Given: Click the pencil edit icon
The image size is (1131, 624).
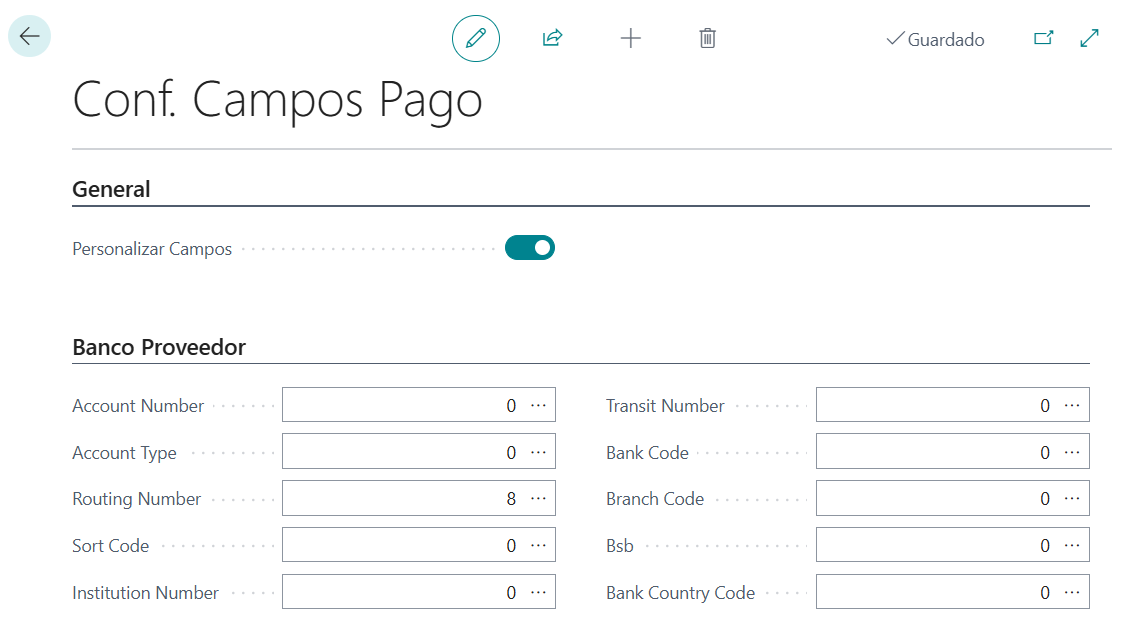Looking at the screenshot, I should pos(476,38).
